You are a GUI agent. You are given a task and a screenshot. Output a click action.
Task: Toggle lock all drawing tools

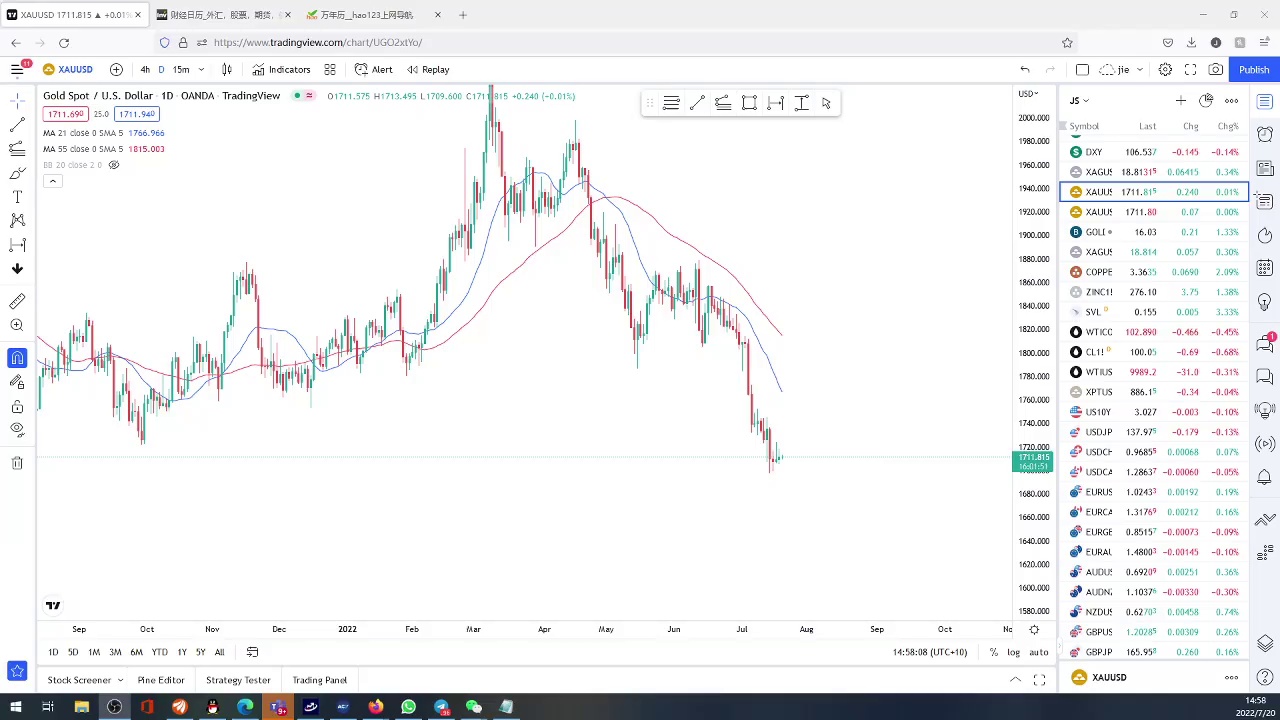[17, 406]
